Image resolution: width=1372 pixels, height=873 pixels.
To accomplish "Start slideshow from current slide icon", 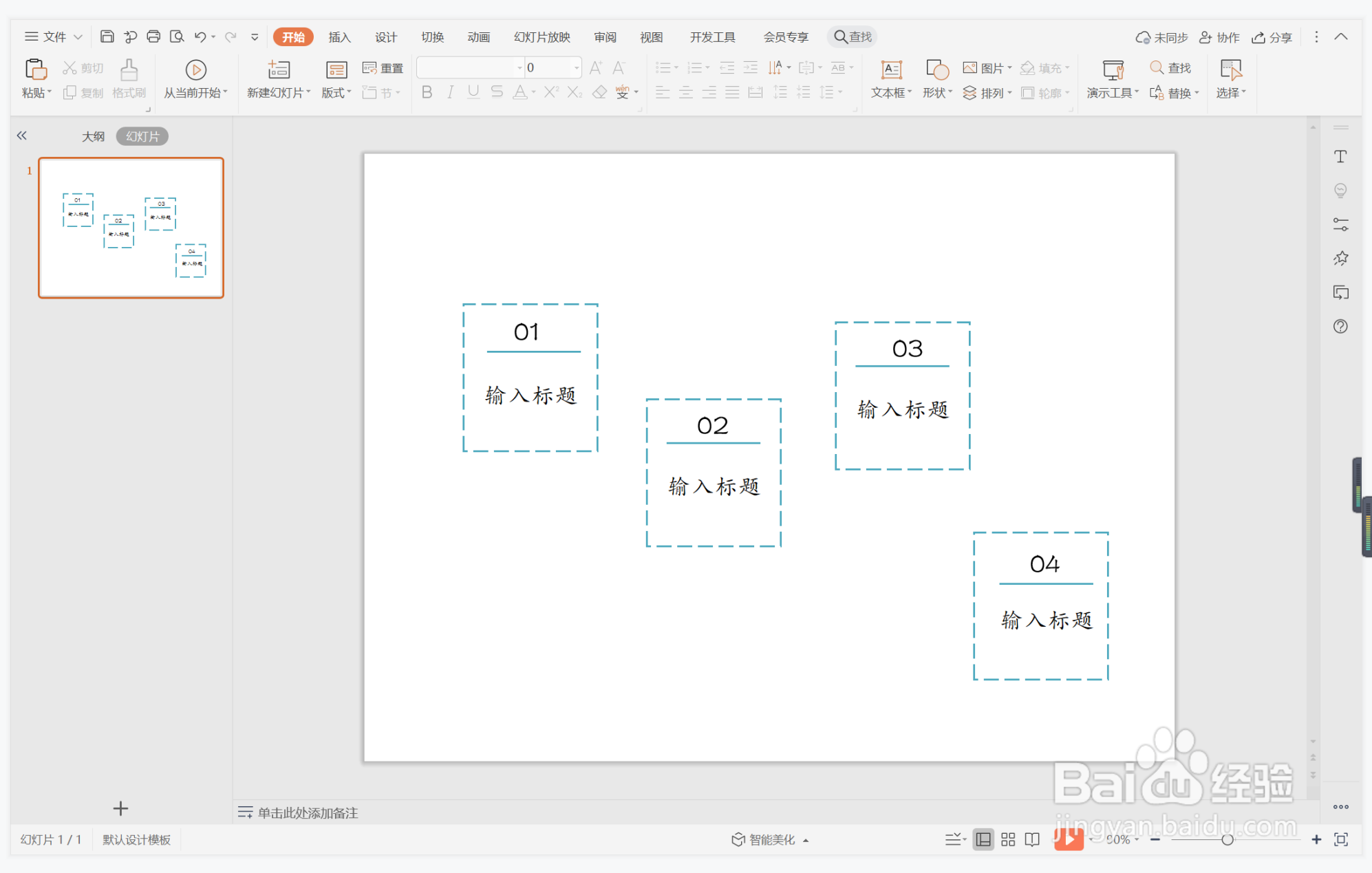I will pos(195,69).
